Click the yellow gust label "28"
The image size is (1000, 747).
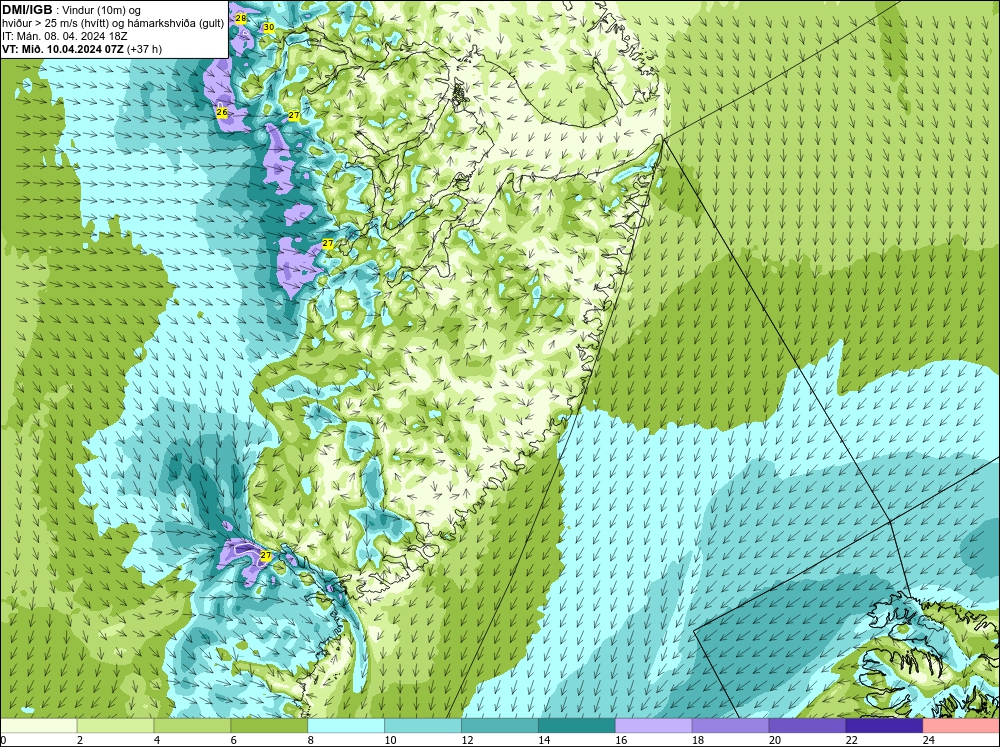click(240, 18)
